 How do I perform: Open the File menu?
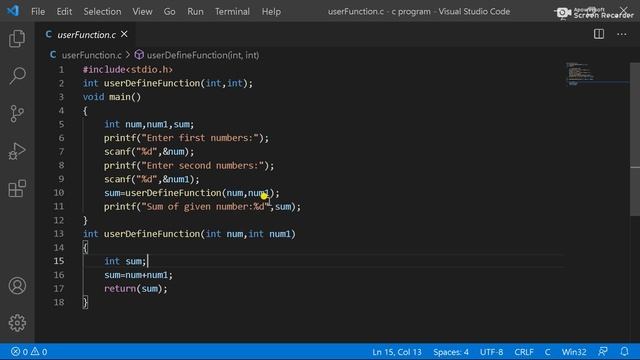click(x=38, y=11)
